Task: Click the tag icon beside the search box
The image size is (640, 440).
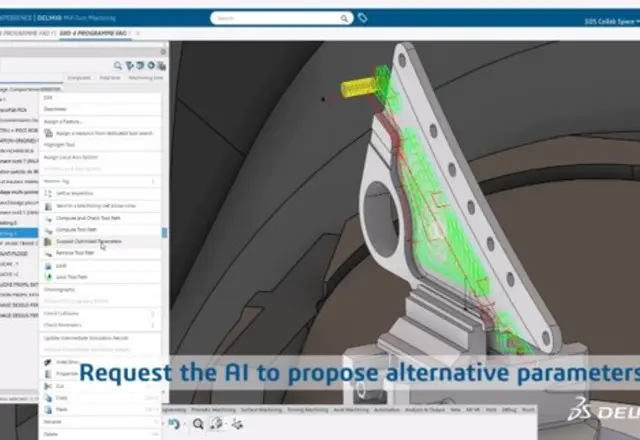Action: 362,18
